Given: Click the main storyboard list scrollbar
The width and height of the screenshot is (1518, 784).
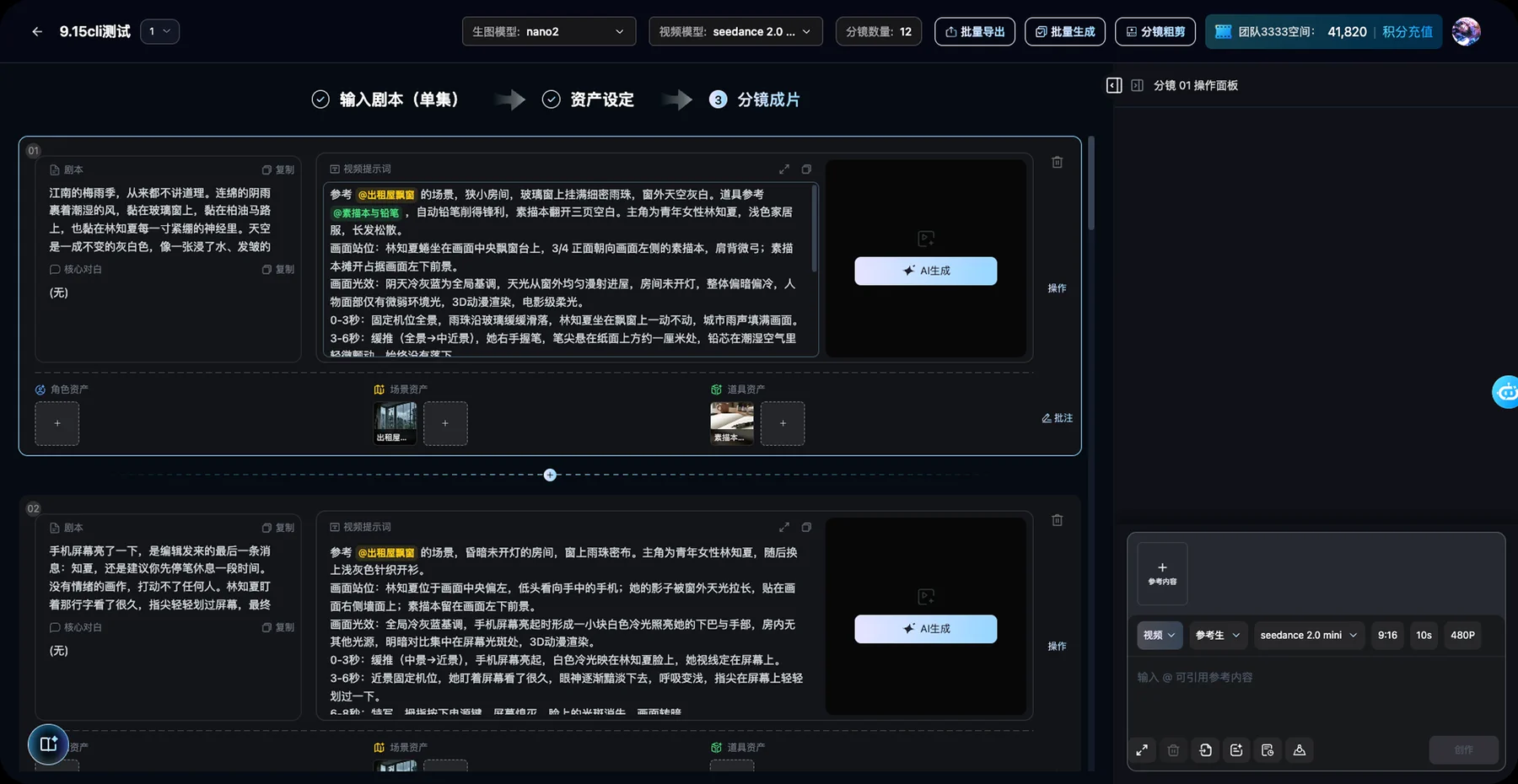Looking at the screenshot, I should point(1090,183).
